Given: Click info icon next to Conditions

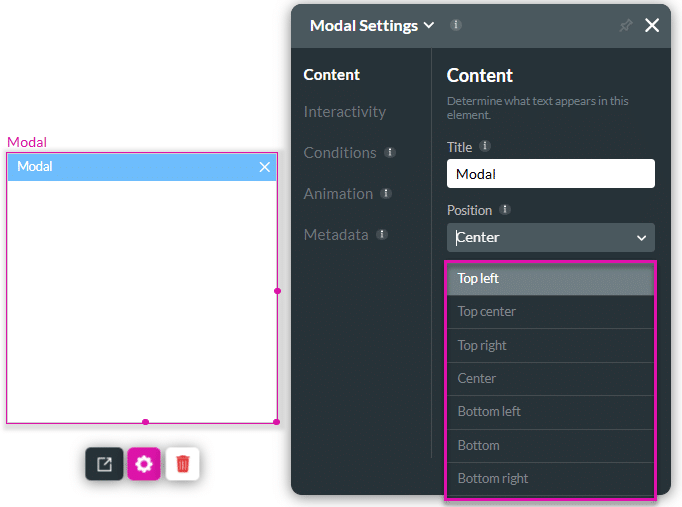Looking at the screenshot, I should 390,153.
